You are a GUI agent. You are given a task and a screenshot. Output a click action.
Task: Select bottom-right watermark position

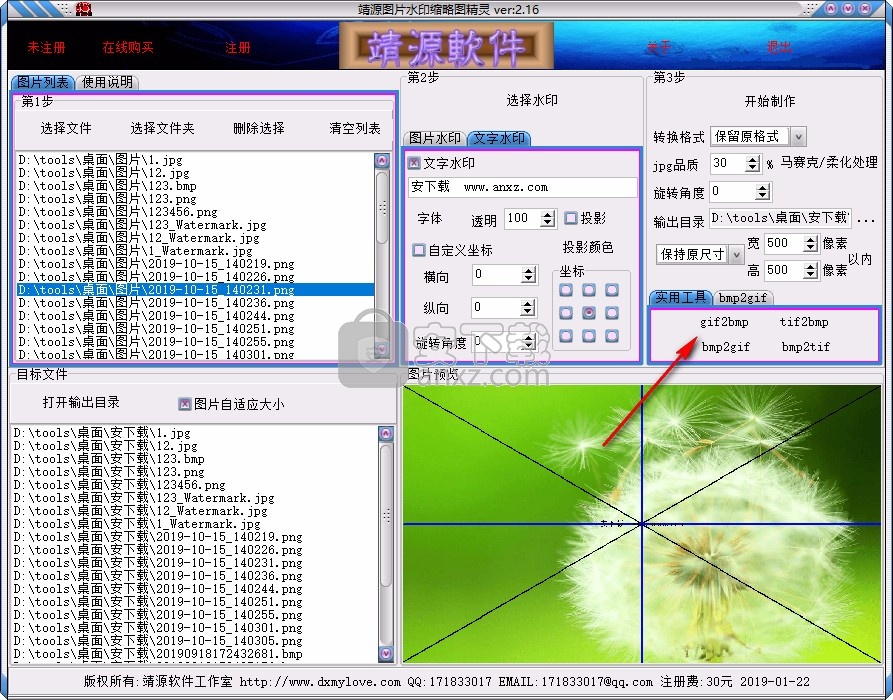click(x=612, y=335)
